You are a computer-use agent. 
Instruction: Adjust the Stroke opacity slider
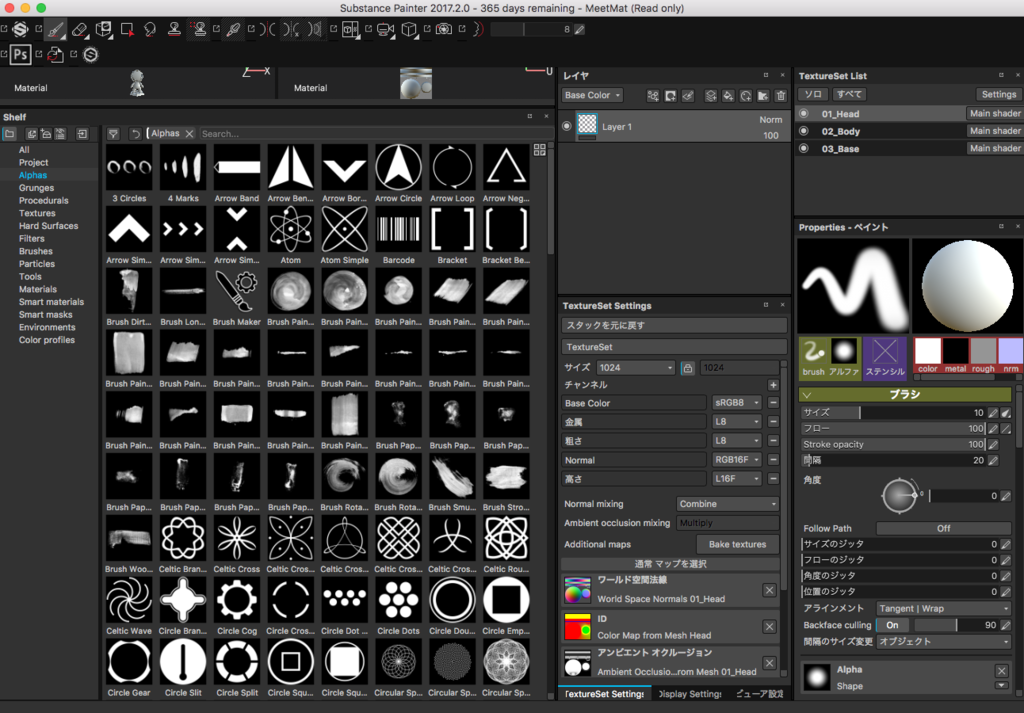[893, 445]
